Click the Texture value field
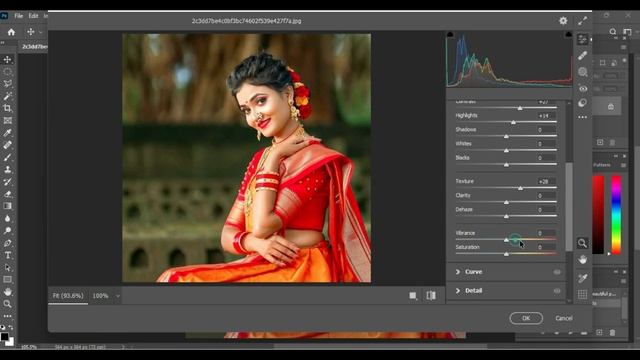640x360 pixels. (x=545, y=181)
